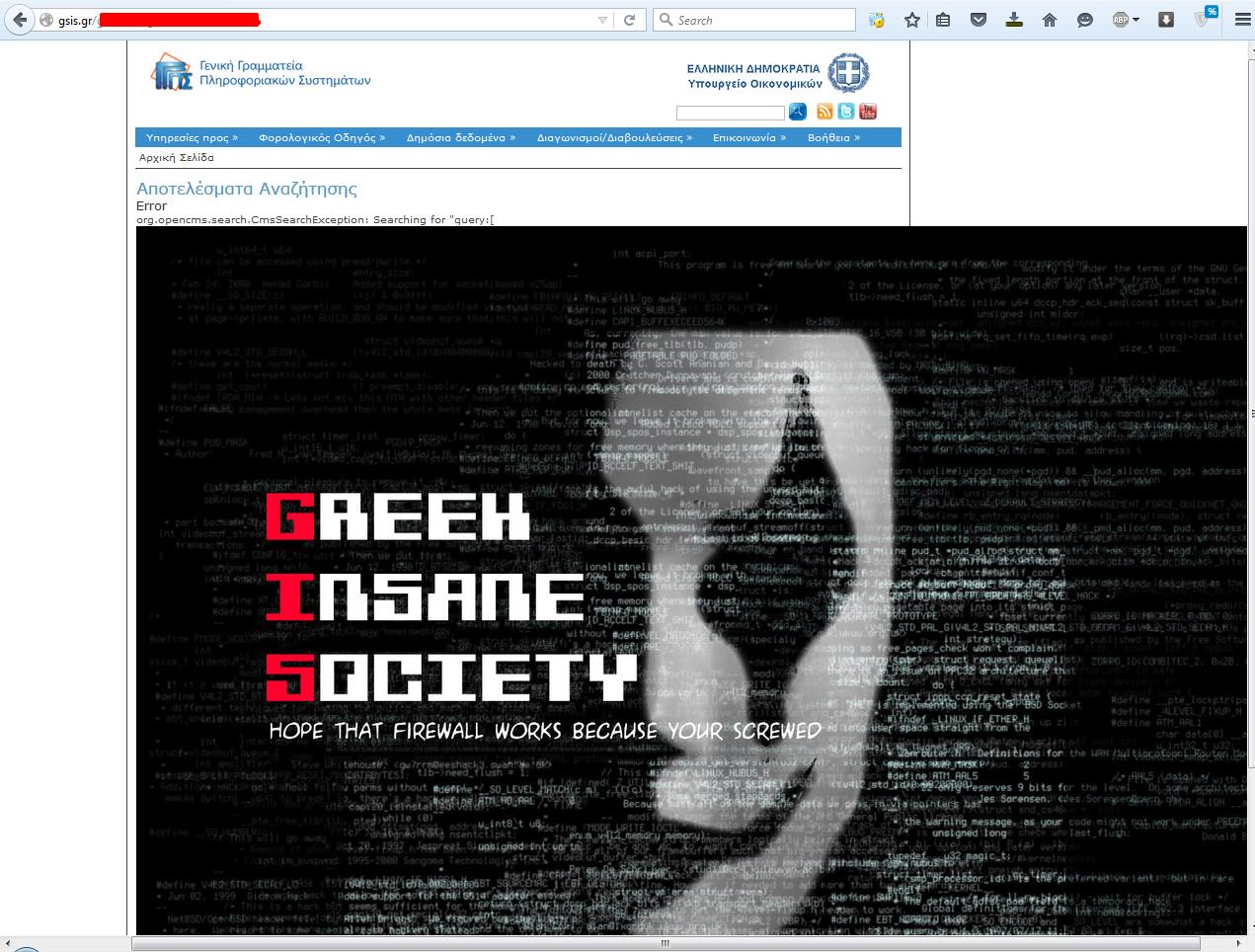Click the Επικοινωνία navigation item
Viewport: 1255px width, 952px height.
(x=749, y=138)
